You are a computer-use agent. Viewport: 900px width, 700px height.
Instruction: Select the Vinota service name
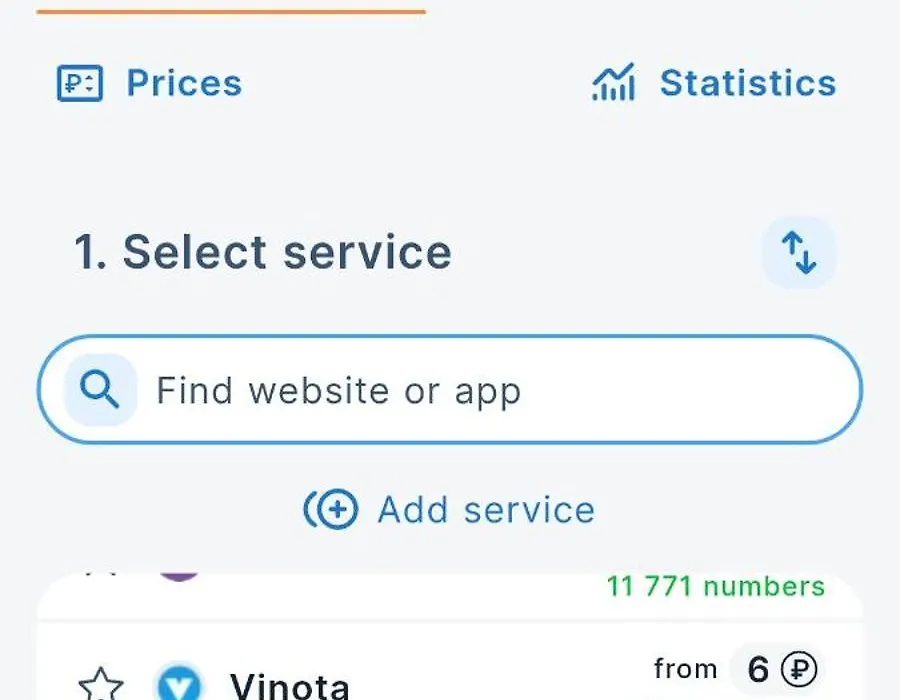[x=290, y=686]
